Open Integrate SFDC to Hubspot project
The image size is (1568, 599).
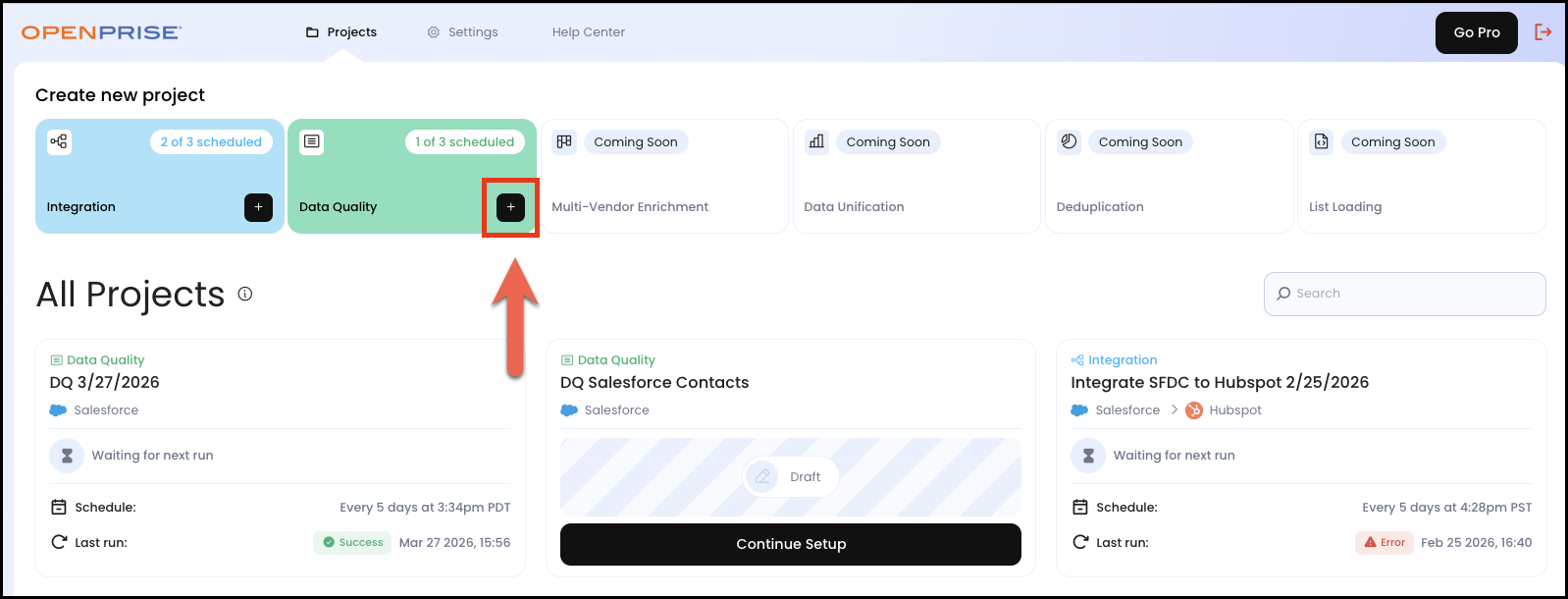point(1219,382)
